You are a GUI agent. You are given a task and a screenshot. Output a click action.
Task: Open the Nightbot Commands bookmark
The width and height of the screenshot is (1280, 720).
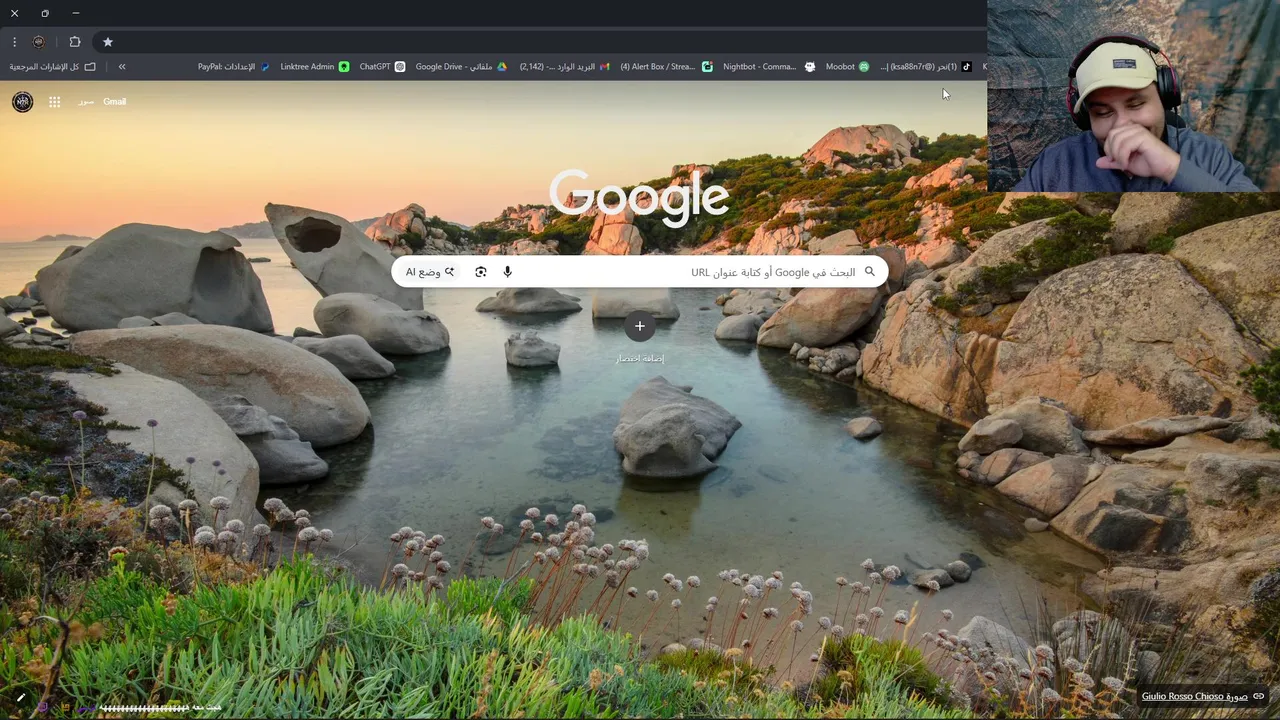769,67
